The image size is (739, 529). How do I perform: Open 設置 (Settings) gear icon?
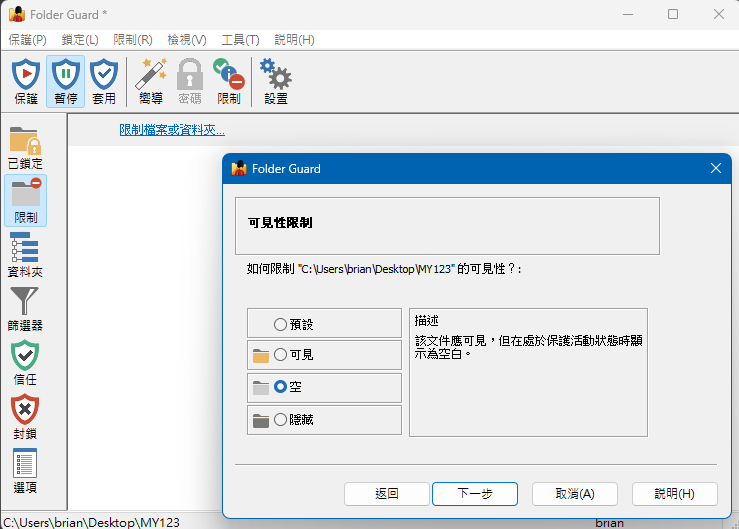276,80
